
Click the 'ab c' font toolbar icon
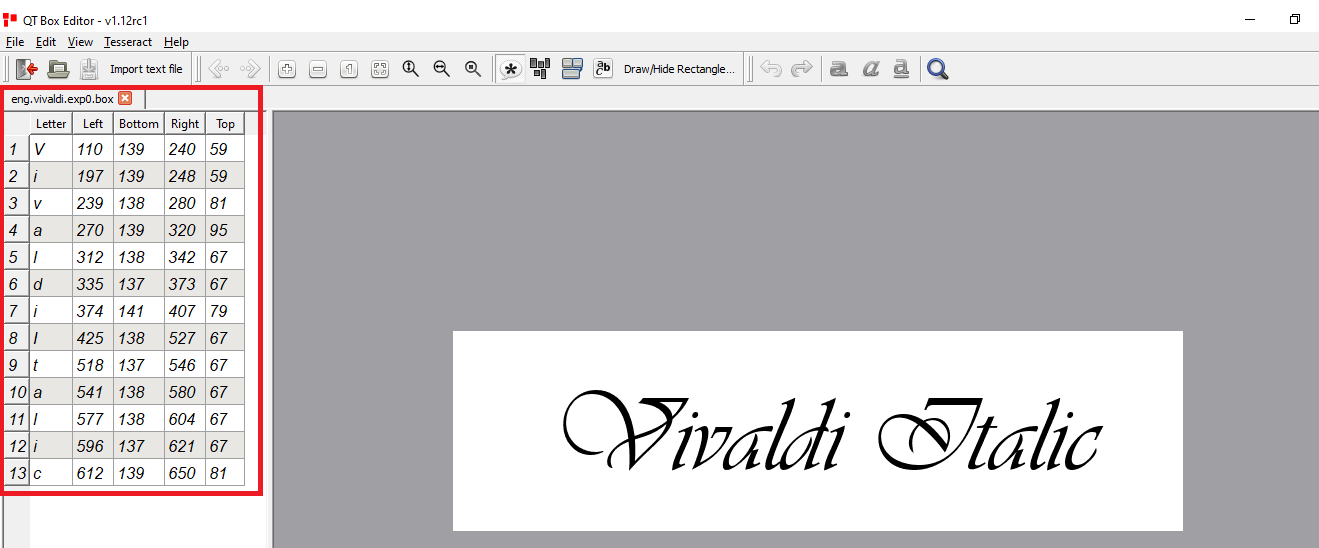[x=603, y=69]
